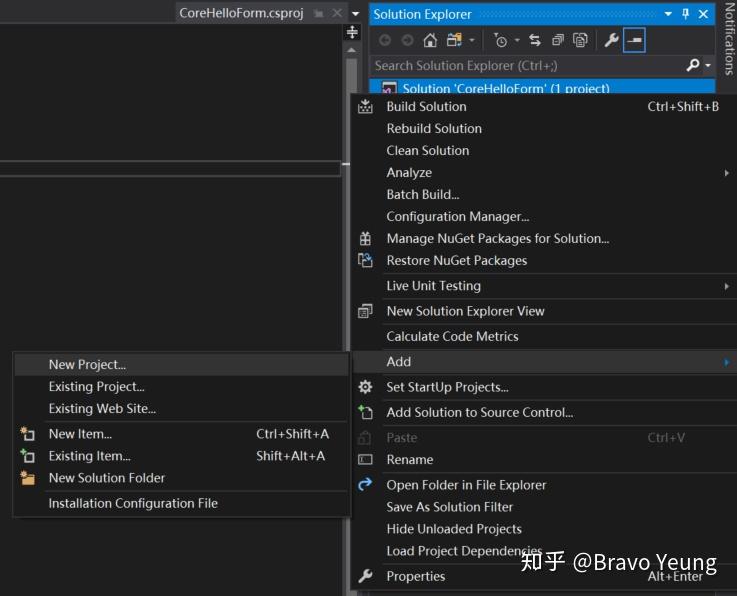737x596 pixels.
Task: Expand the Analyze submenu
Action: (x=544, y=173)
